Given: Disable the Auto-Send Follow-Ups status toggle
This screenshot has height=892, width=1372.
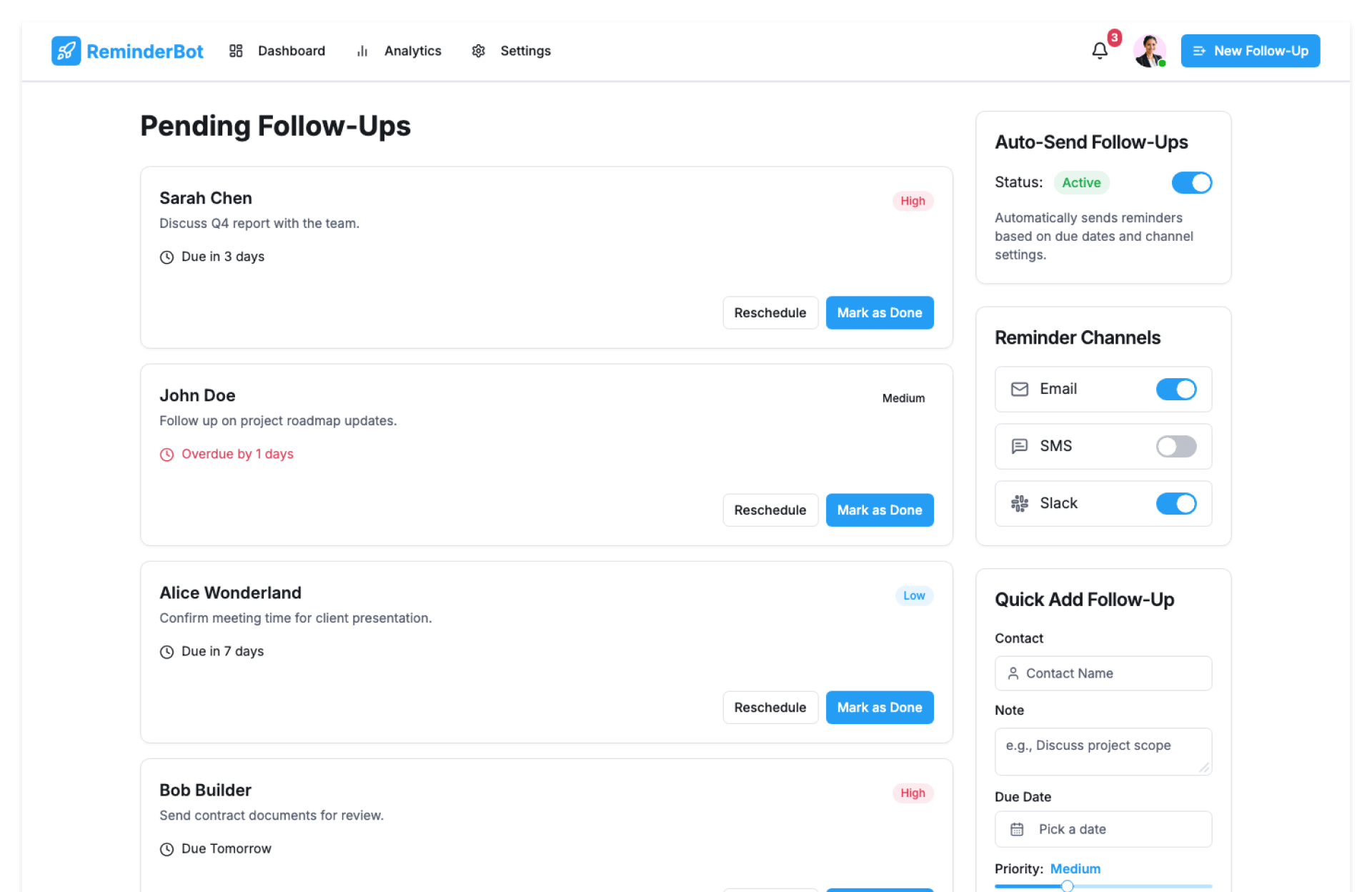Looking at the screenshot, I should tap(1191, 183).
